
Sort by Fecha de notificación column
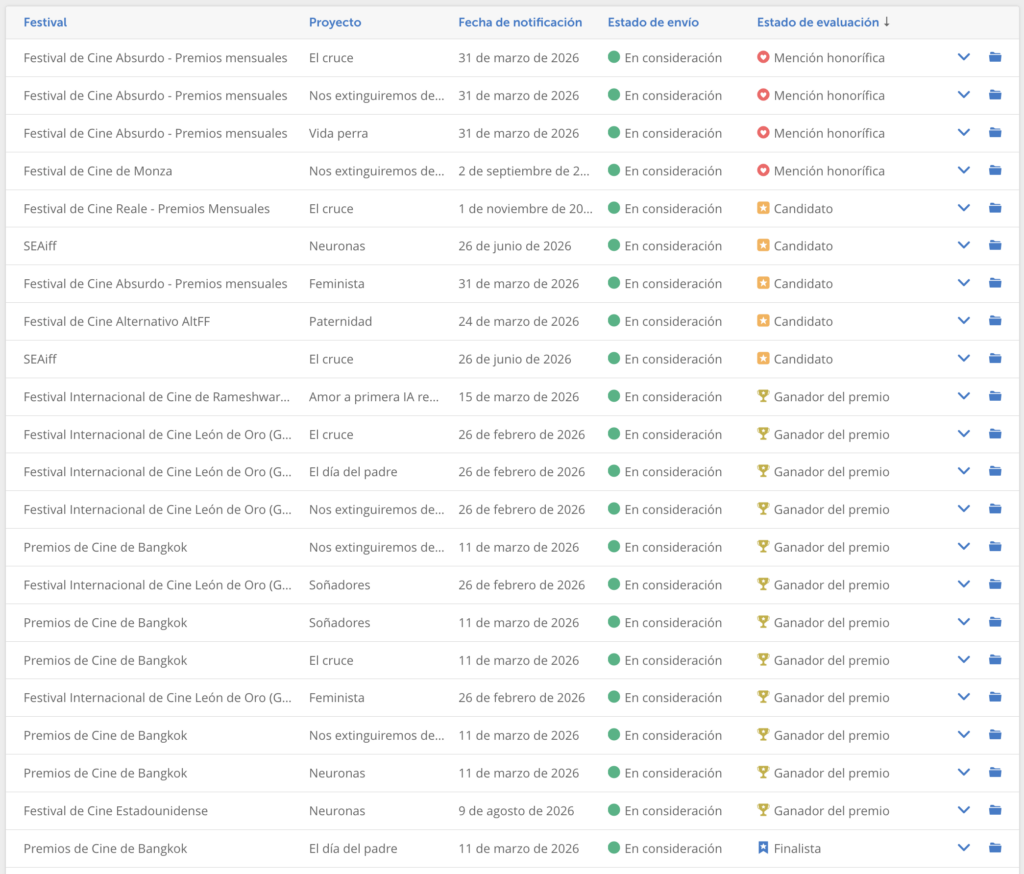520,22
